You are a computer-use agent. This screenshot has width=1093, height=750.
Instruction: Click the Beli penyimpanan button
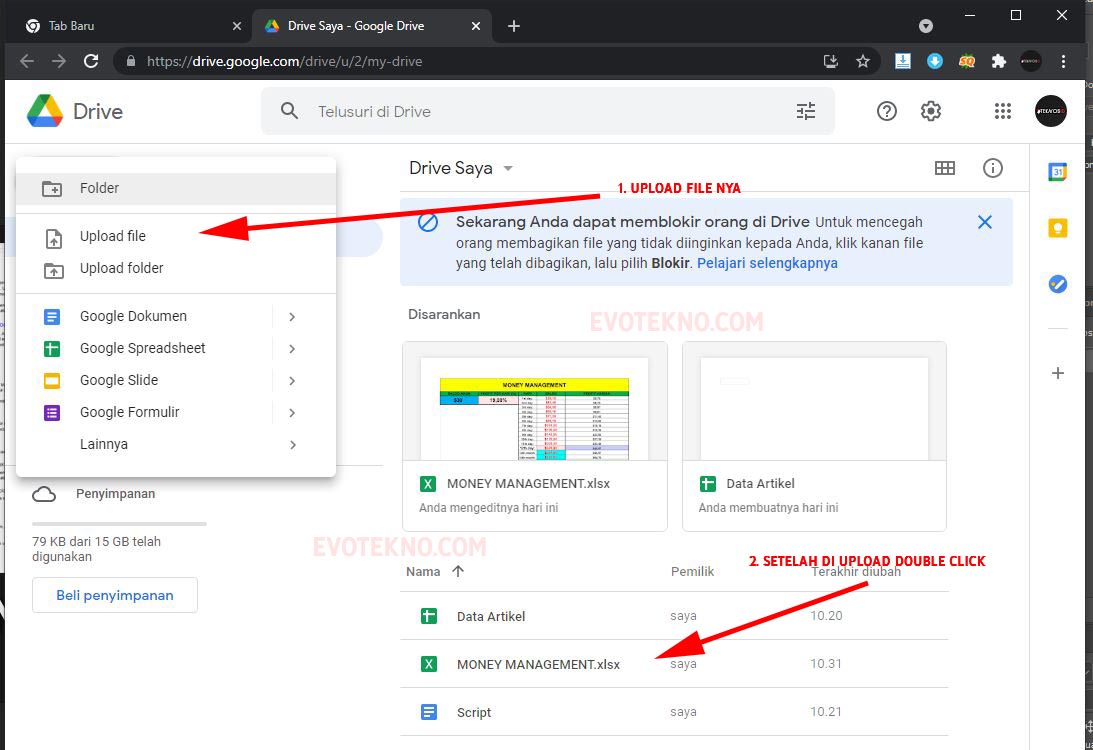tap(114, 594)
